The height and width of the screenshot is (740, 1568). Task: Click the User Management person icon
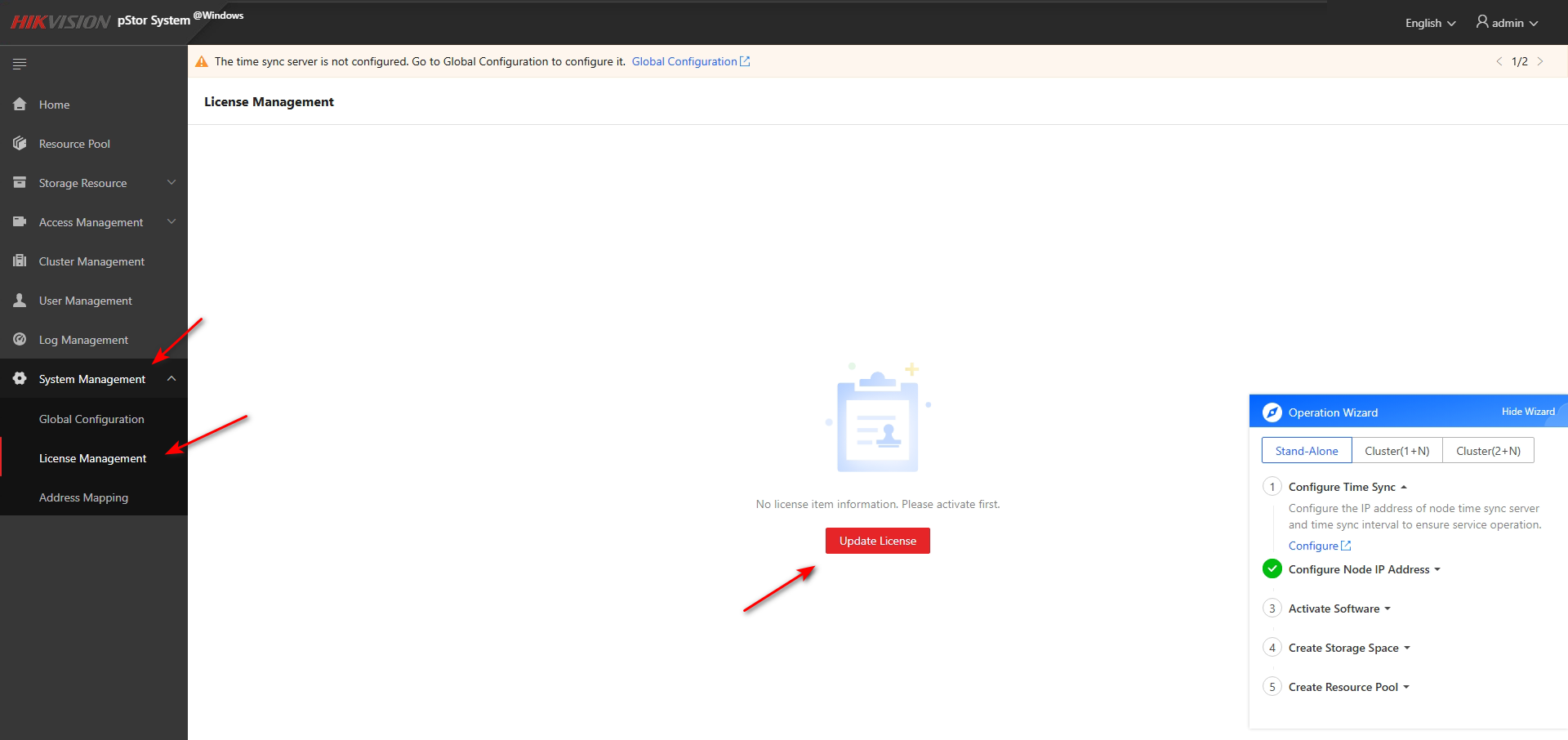pyautogui.click(x=20, y=300)
